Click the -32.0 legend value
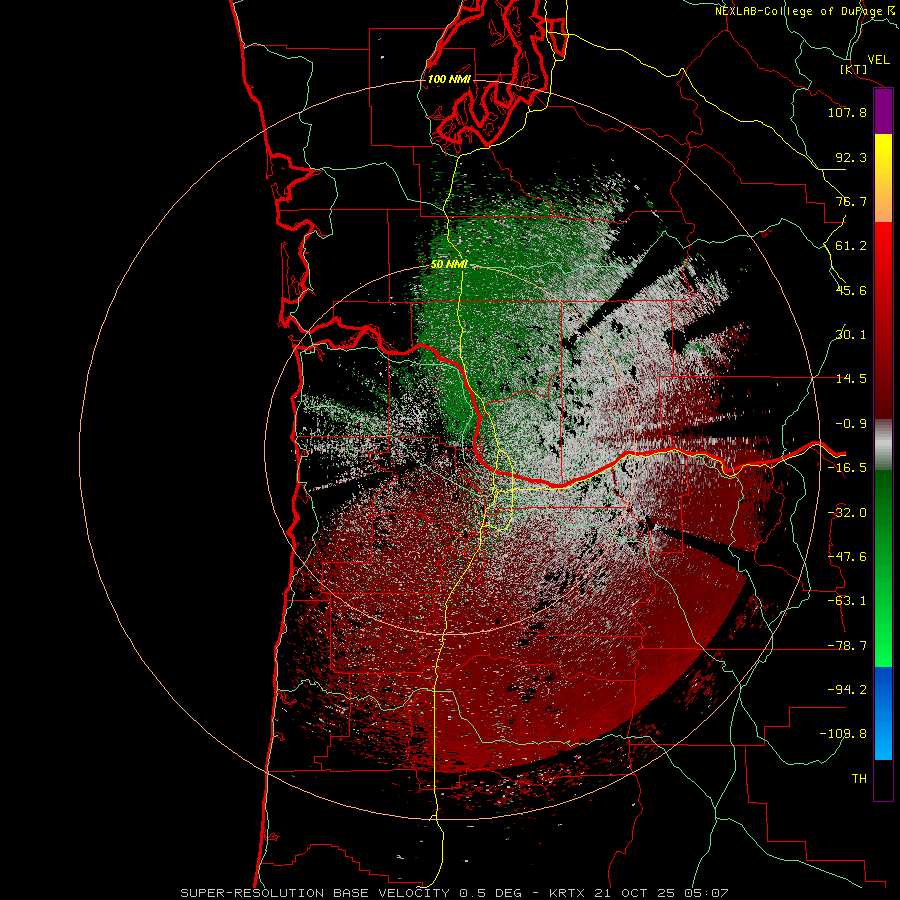 (847, 513)
